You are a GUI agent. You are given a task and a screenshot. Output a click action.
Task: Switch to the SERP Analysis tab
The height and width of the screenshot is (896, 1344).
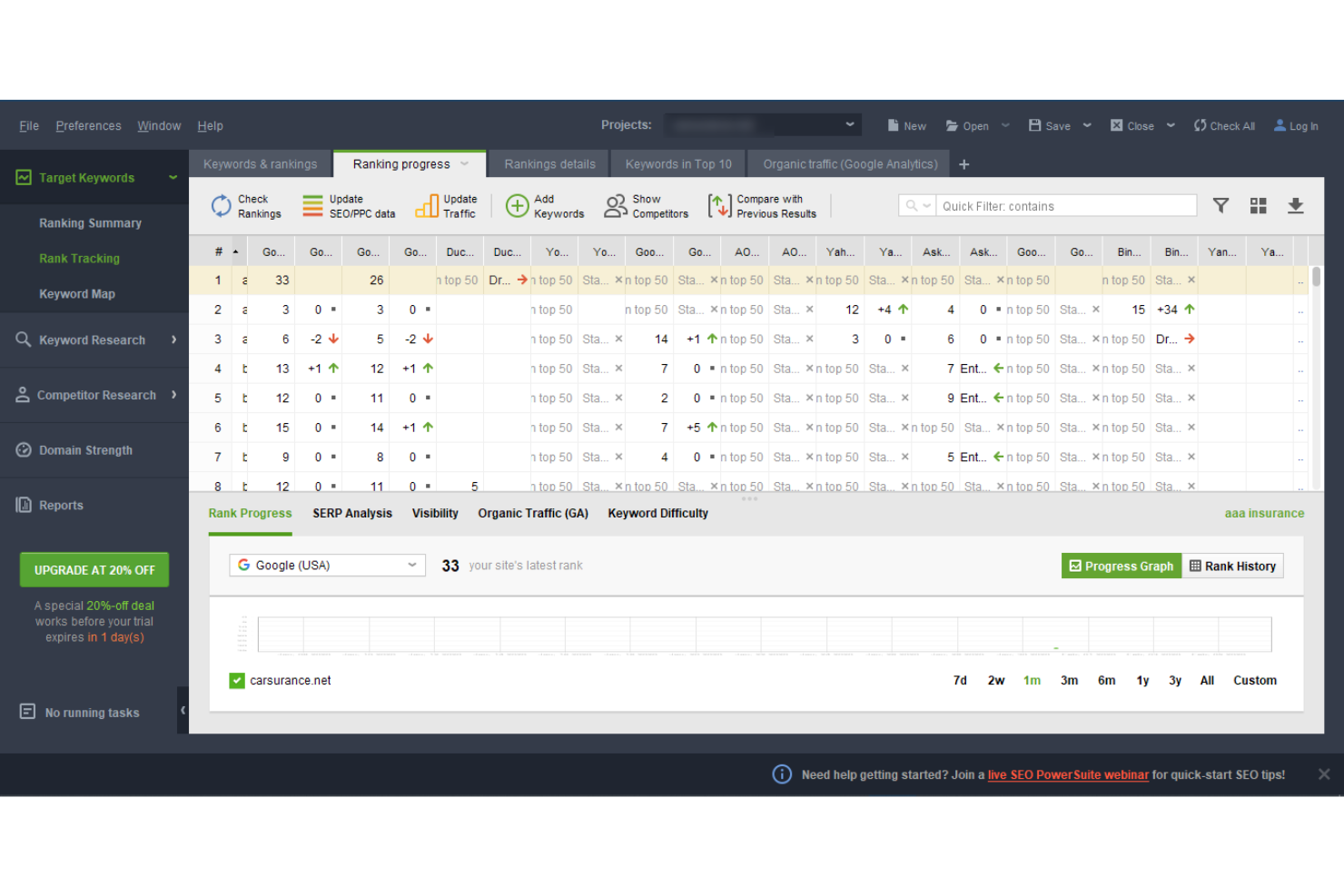(x=352, y=513)
